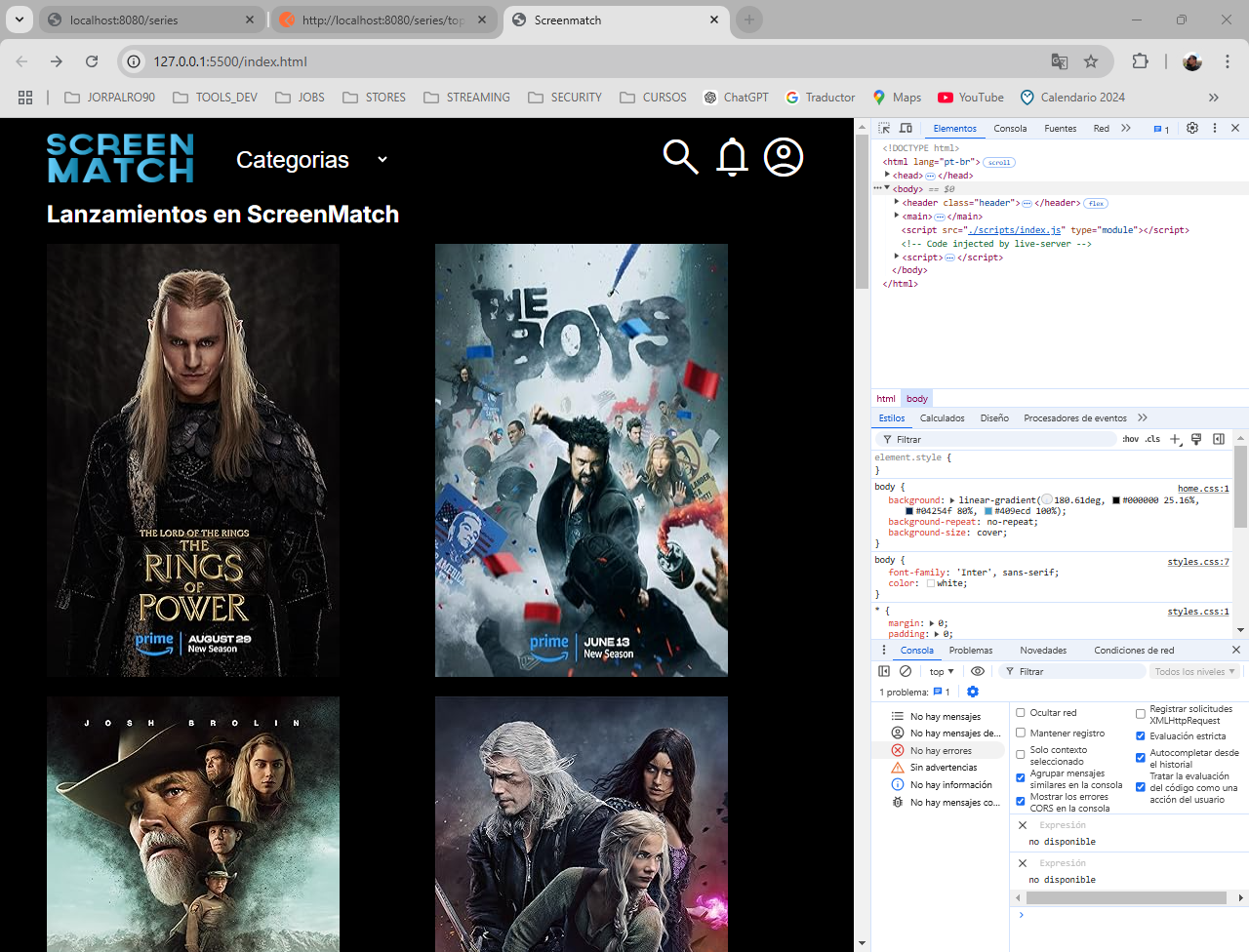Enable the Ocultar red checkbox
Screen dimensions: 1249x952
[x=1021, y=713]
